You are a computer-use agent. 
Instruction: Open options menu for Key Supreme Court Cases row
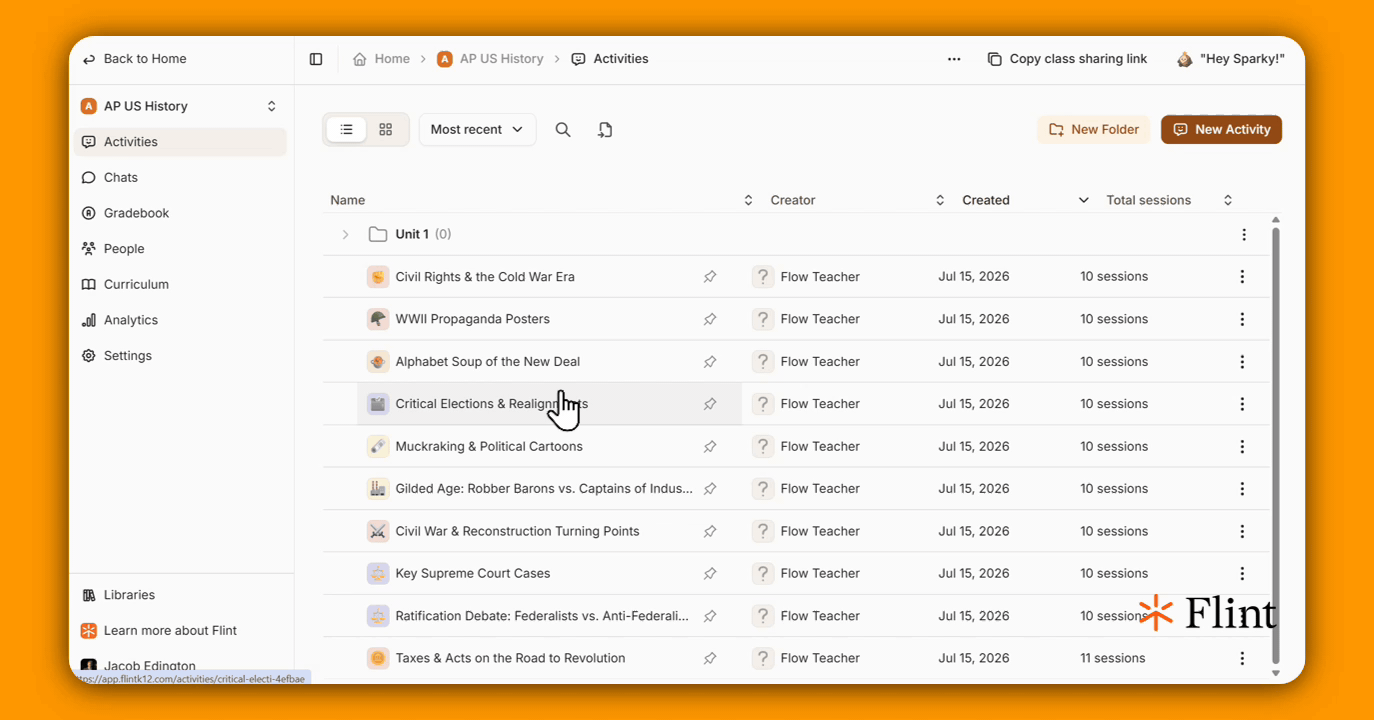[x=1242, y=574]
